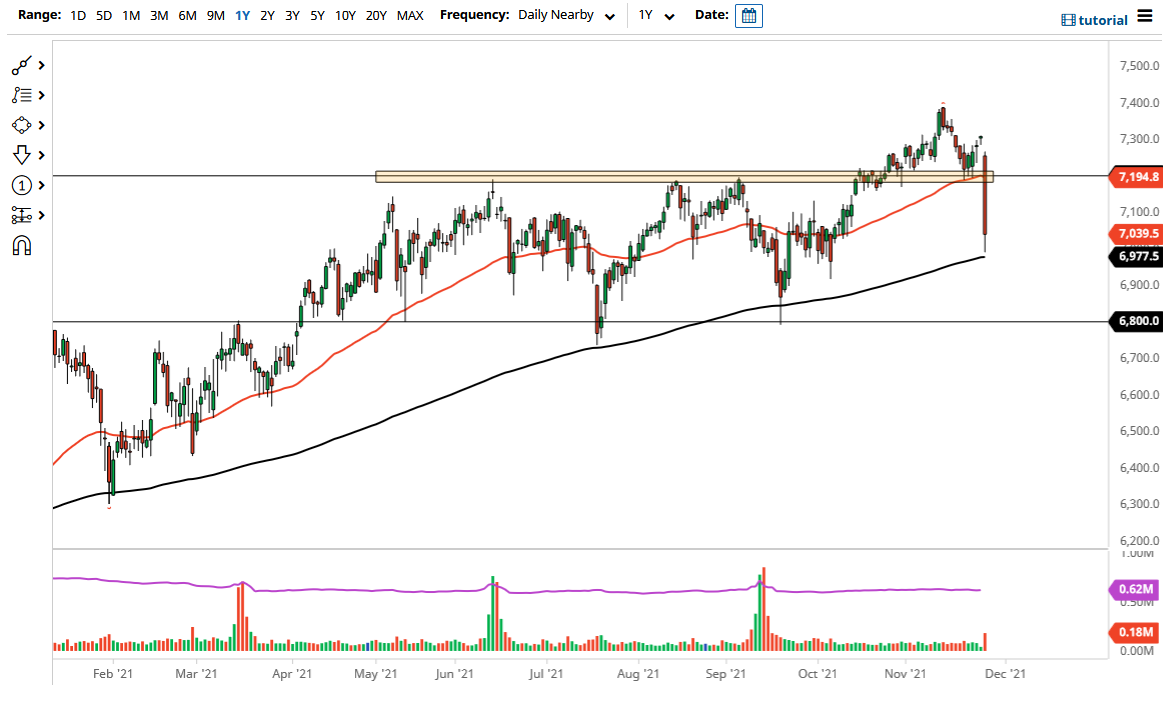Screen dimensions: 1174x704
Task: Select the measurement tool
Action: point(22,215)
